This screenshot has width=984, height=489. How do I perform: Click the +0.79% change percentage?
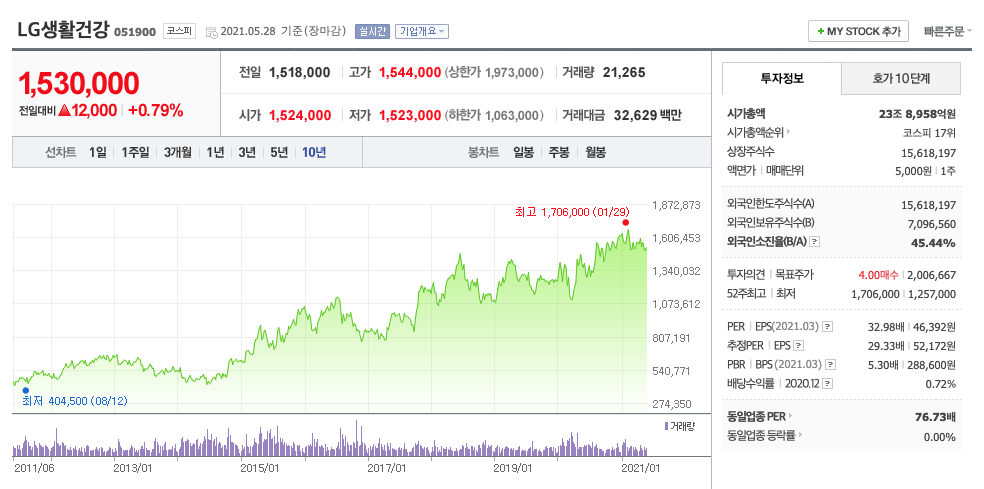click(156, 111)
